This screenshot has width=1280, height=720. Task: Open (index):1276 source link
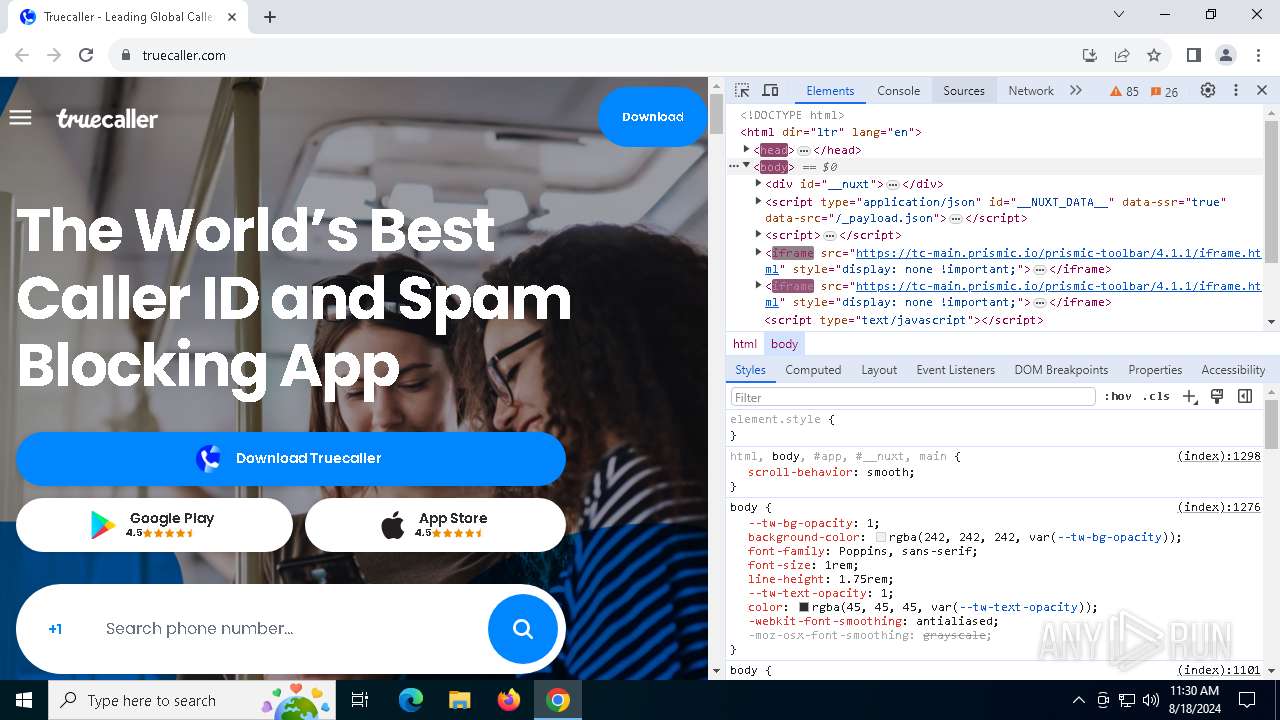point(1219,507)
